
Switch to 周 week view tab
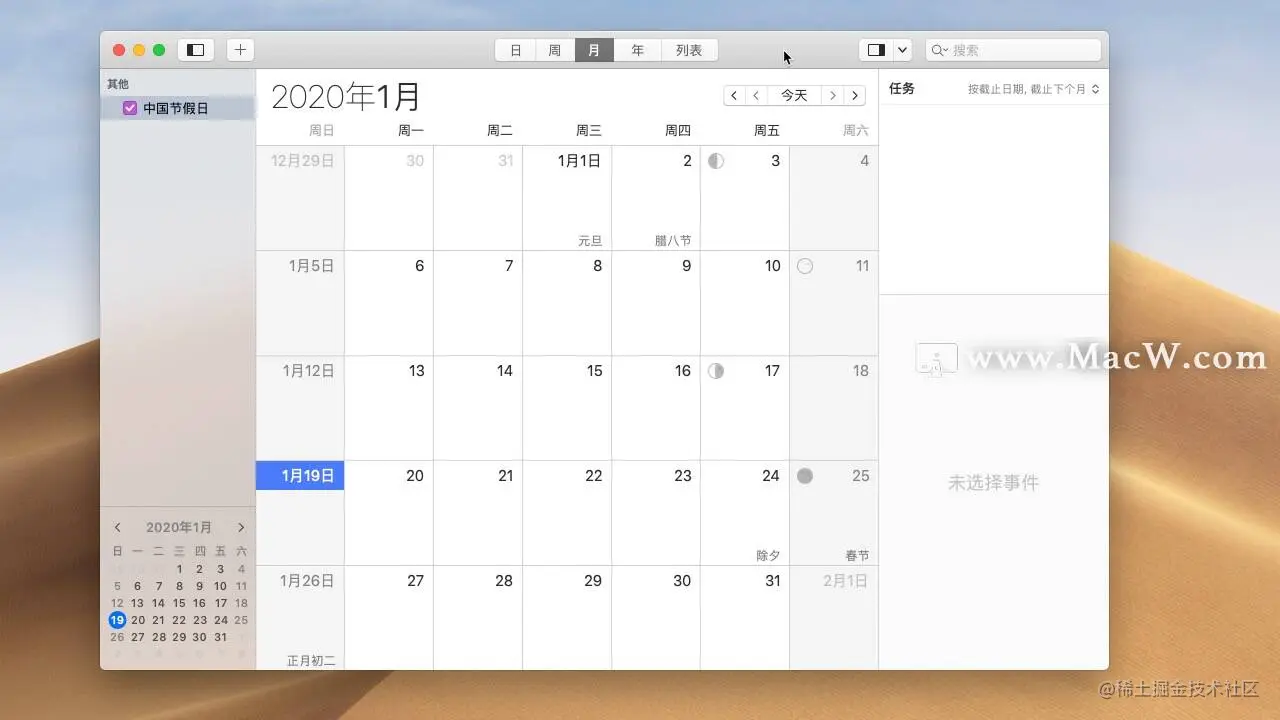[x=555, y=50]
